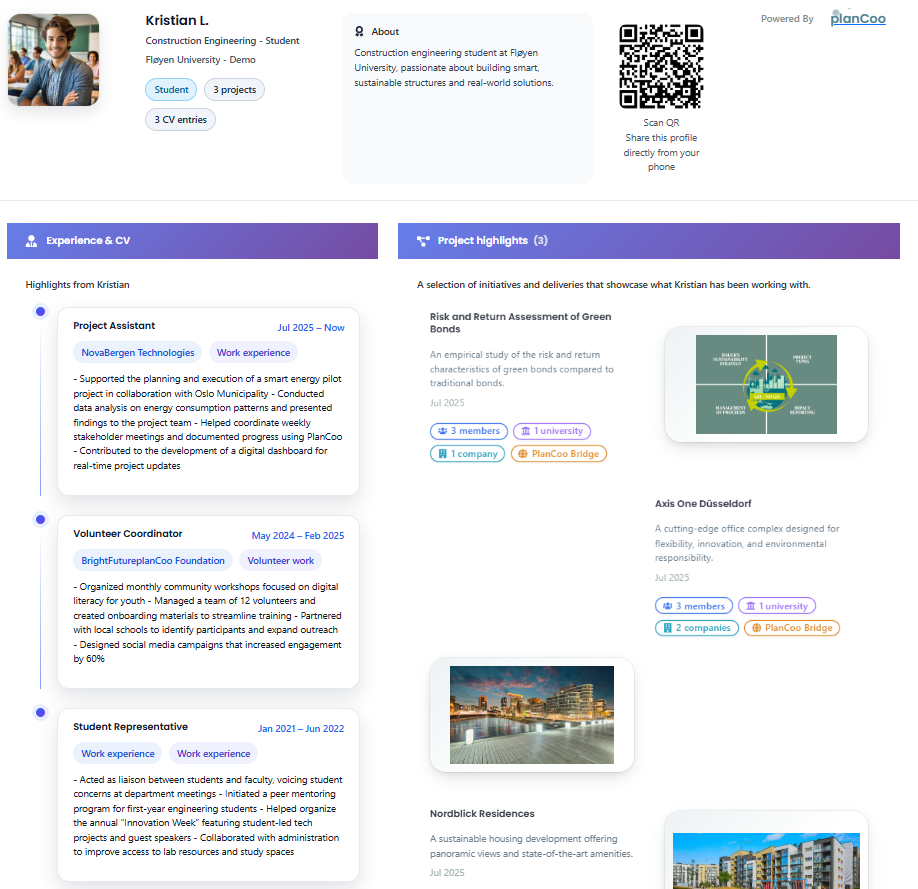The image size is (918, 889).
Task: Click the 1 company badge icon on Green Bonds
Action: [443, 452]
